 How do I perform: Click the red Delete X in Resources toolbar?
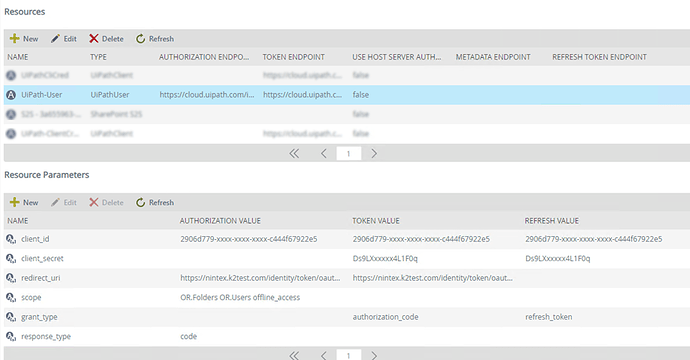pos(94,39)
